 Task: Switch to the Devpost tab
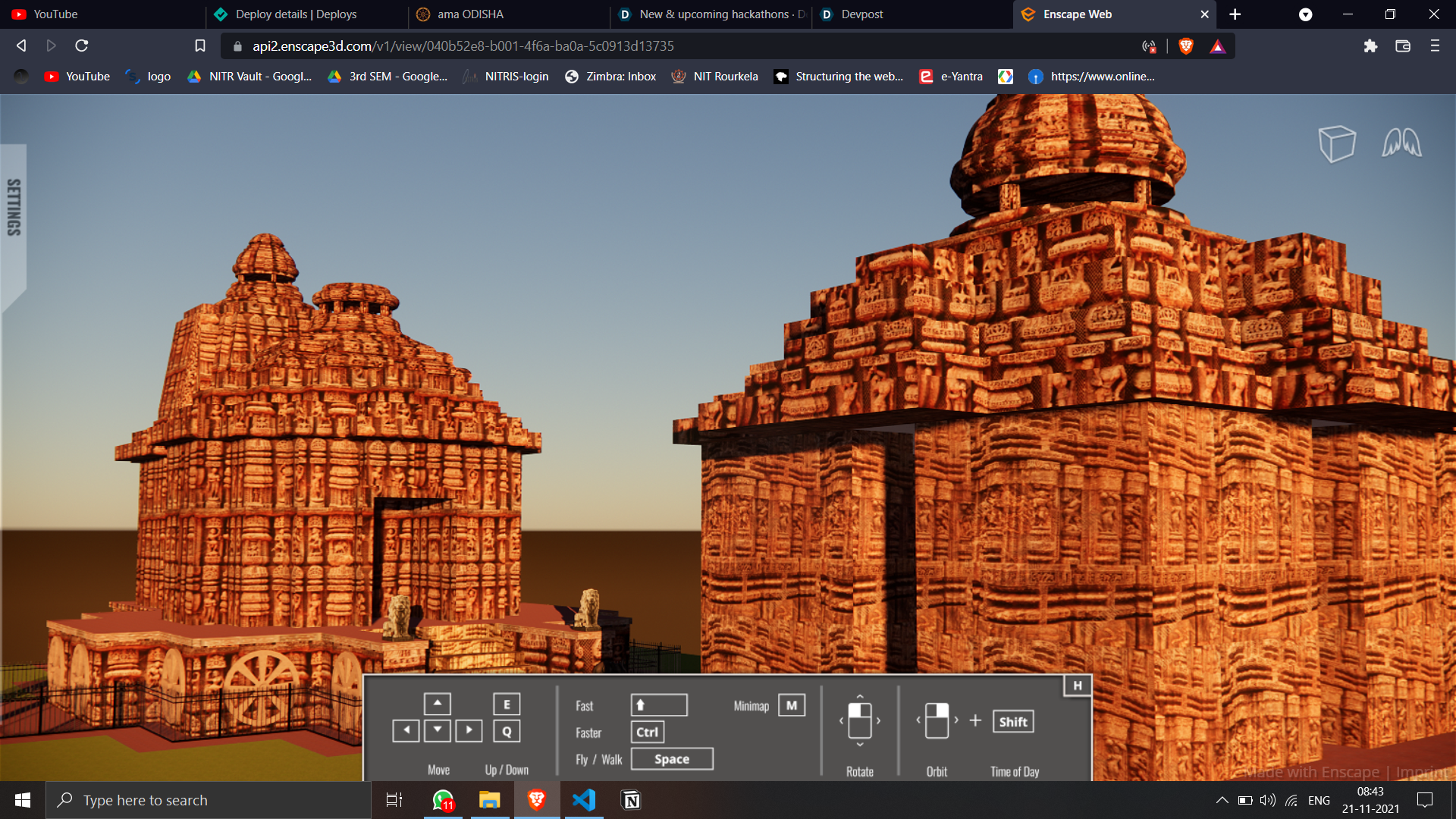(862, 14)
